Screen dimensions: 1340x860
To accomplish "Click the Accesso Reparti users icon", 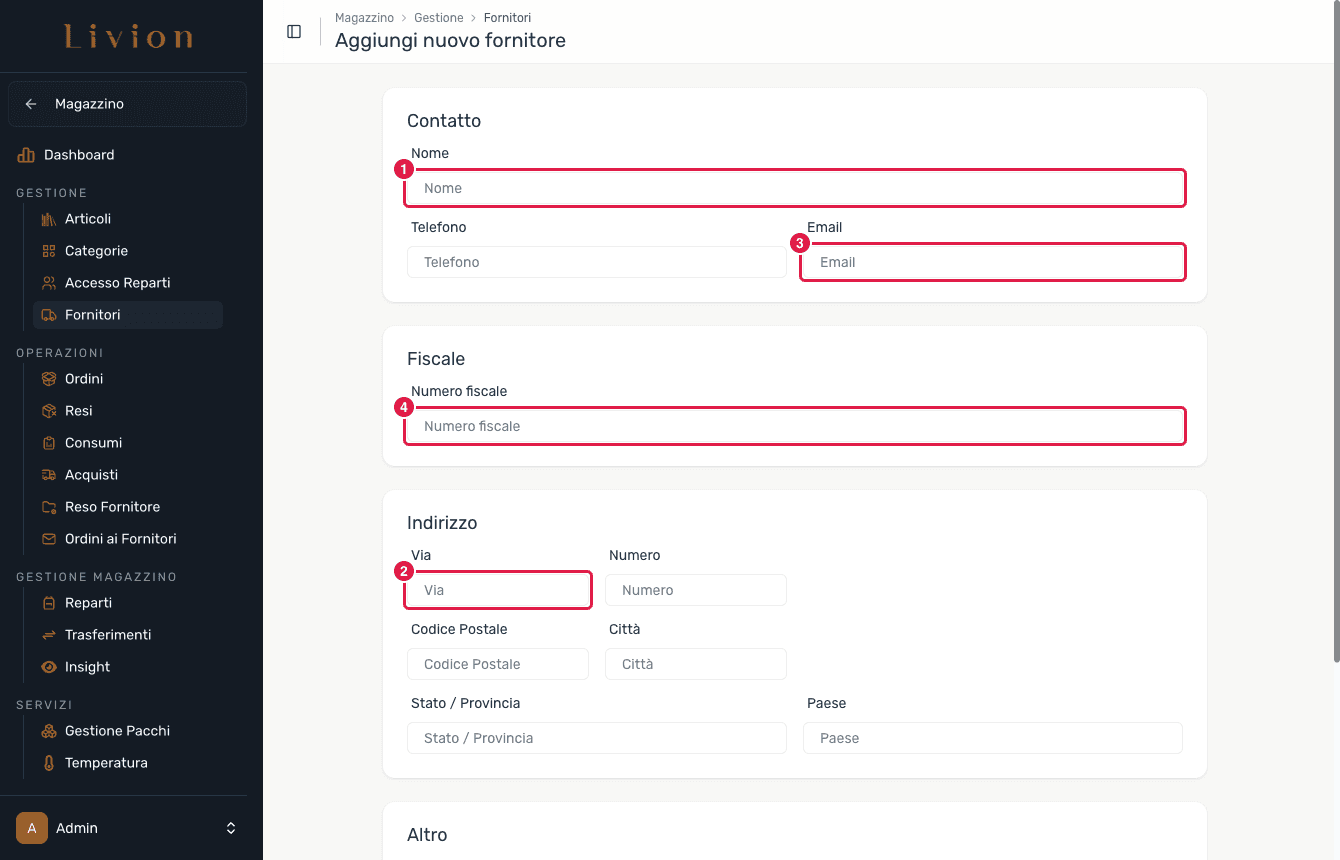I will (x=49, y=283).
